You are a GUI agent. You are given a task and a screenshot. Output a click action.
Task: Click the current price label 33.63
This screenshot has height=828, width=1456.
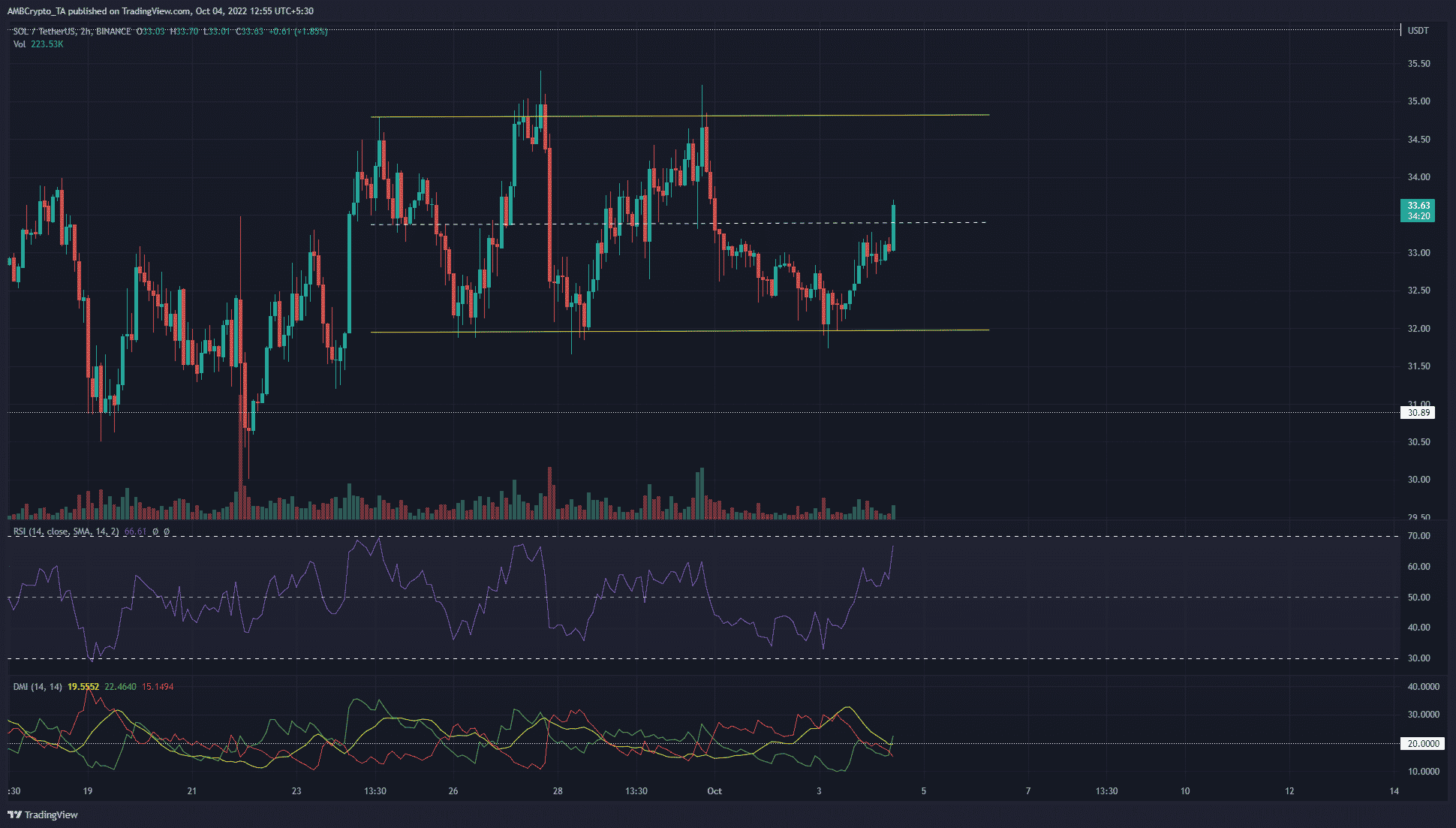click(x=1417, y=206)
